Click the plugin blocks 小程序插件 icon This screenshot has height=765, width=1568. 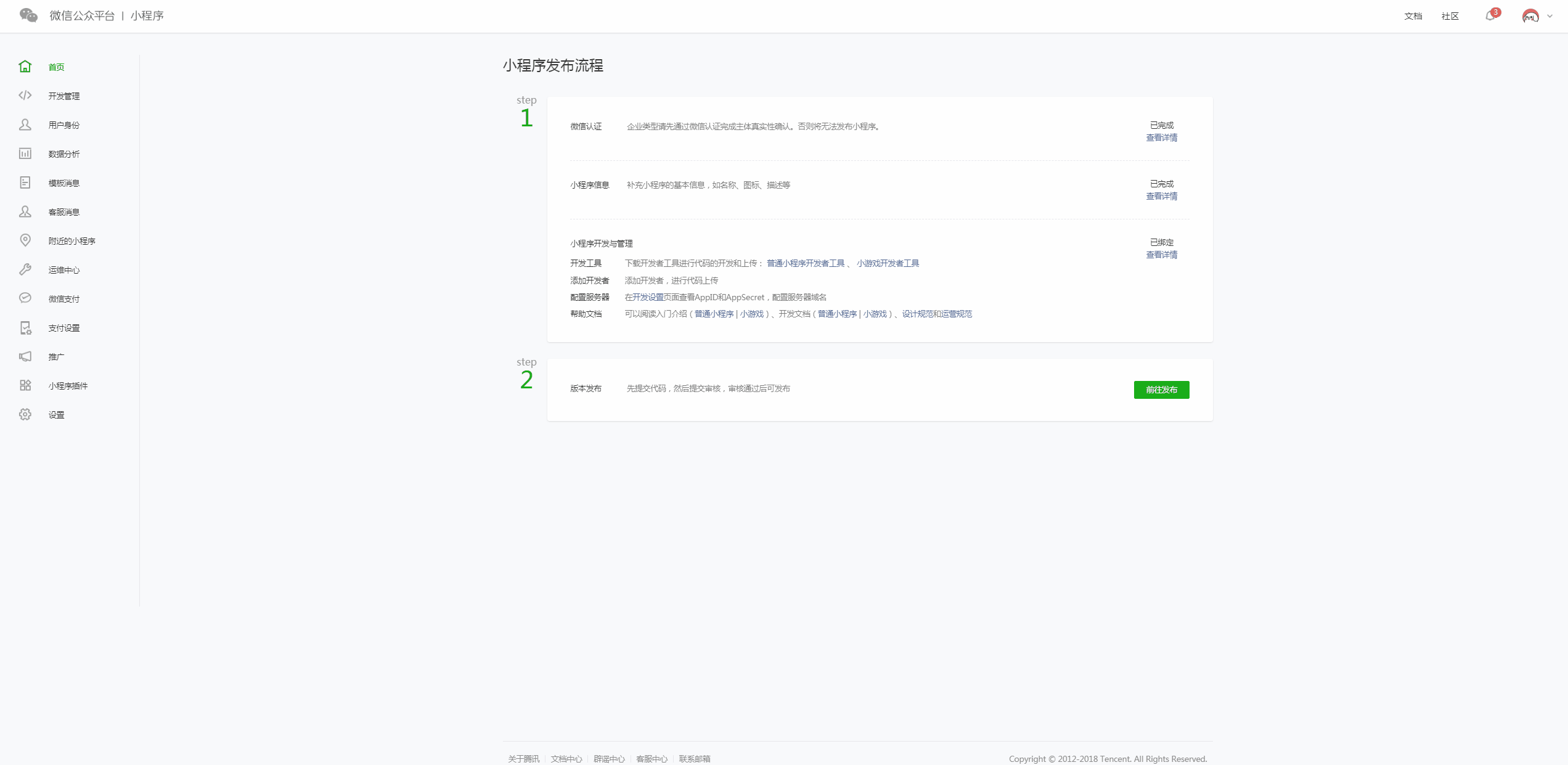pyautogui.click(x=25, y=385)
